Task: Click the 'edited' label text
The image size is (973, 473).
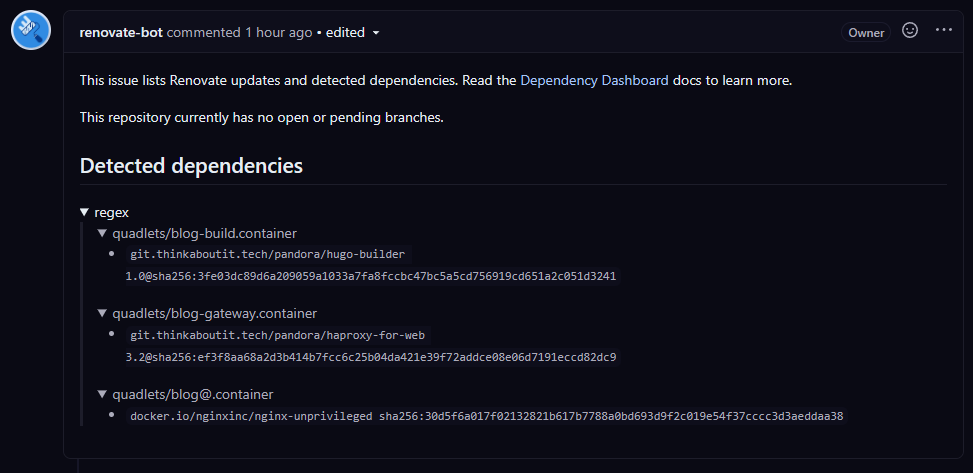Action: pyautogui.click(x=345, y=32)
